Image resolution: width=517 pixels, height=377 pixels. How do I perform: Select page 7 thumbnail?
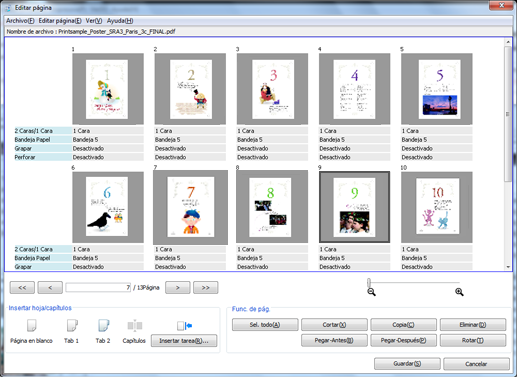coord(190,207)
